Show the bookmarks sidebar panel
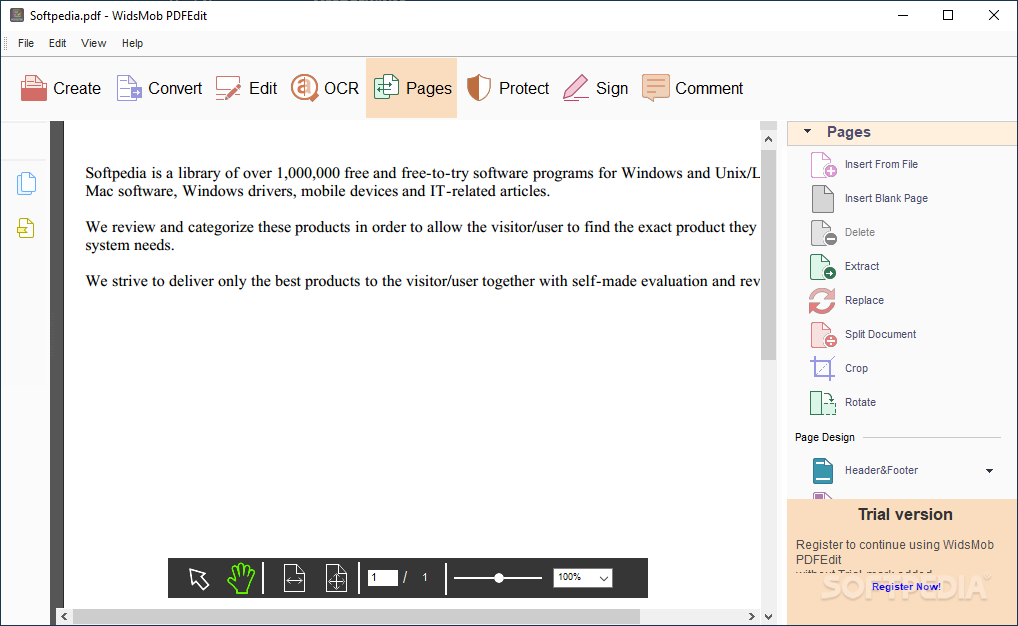The image size is (1018, 626). click(x=26, y=228)
